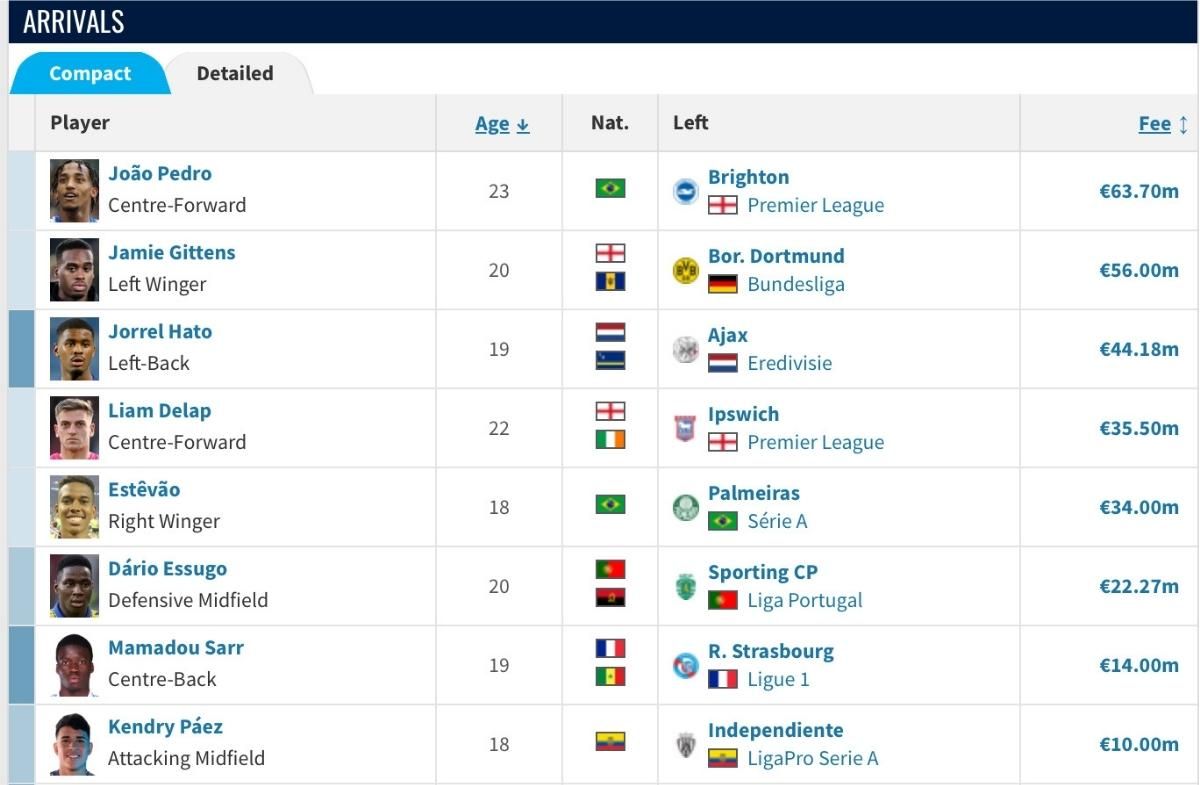Click the R. Strasbourg club crest

pos(686,665)
